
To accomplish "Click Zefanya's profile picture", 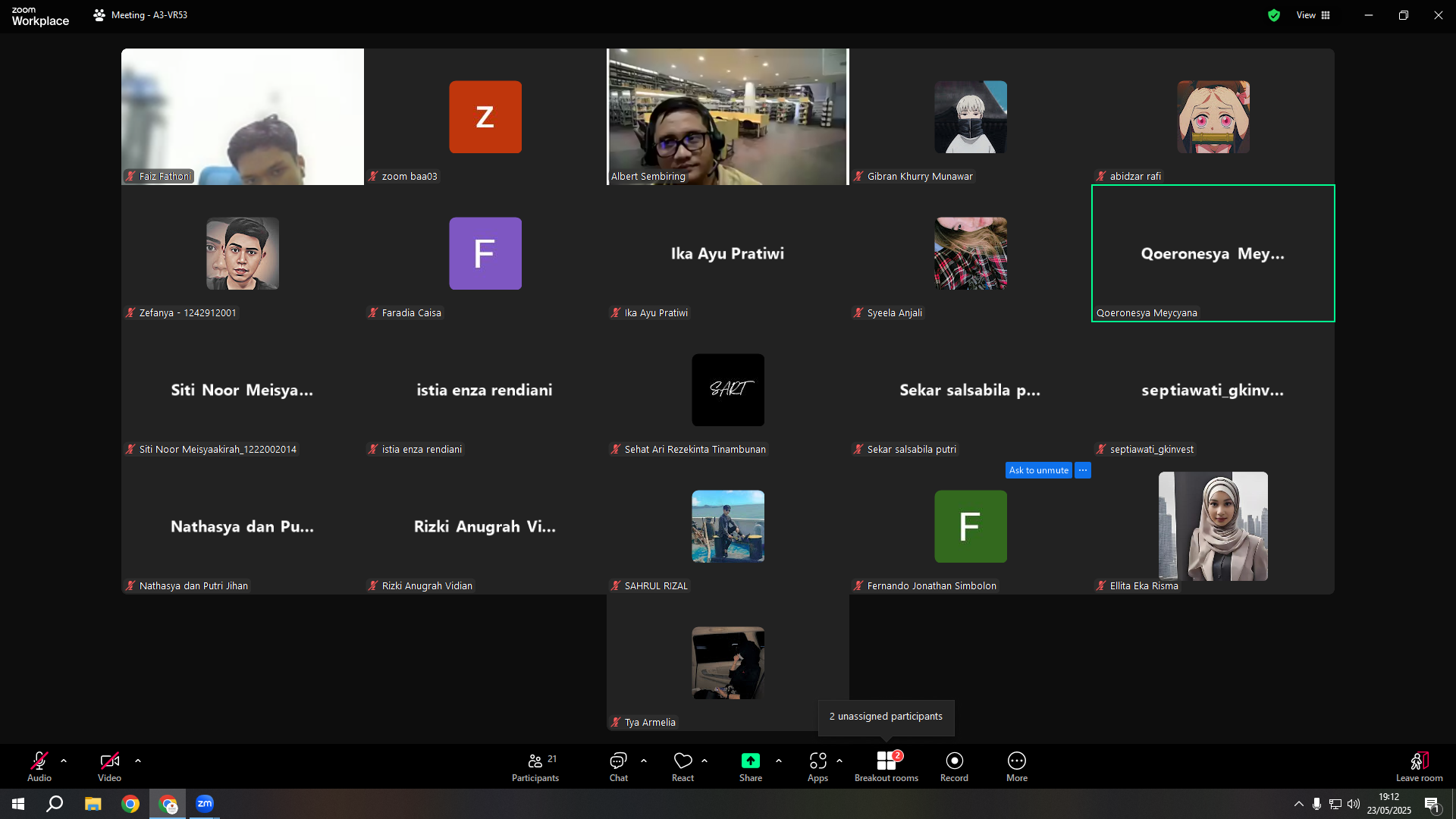I will pyautogui.click(x=243, y=253).
